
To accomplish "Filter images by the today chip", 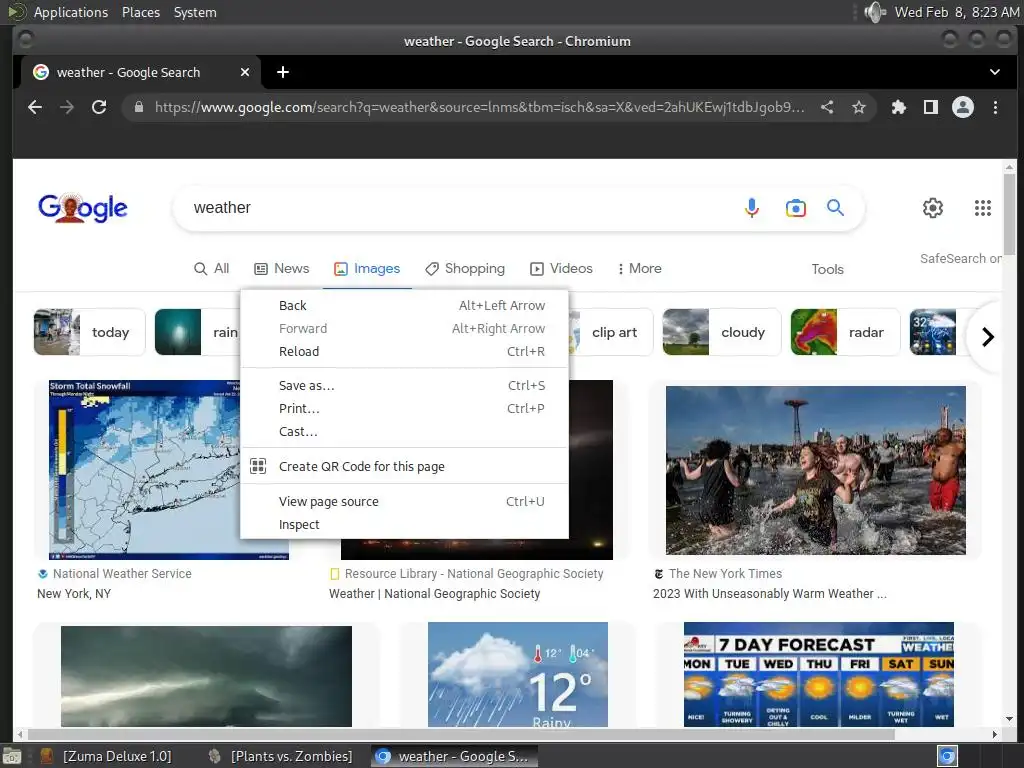I will tap(89, 332).
